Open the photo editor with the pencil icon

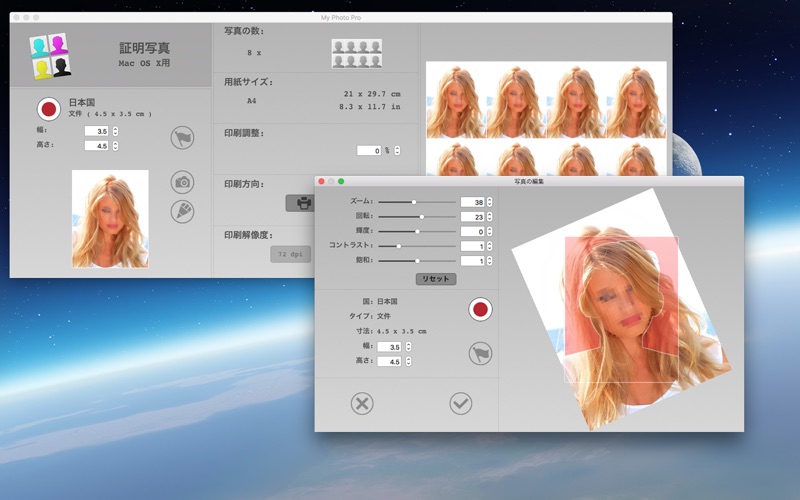(x=182, y=212)
